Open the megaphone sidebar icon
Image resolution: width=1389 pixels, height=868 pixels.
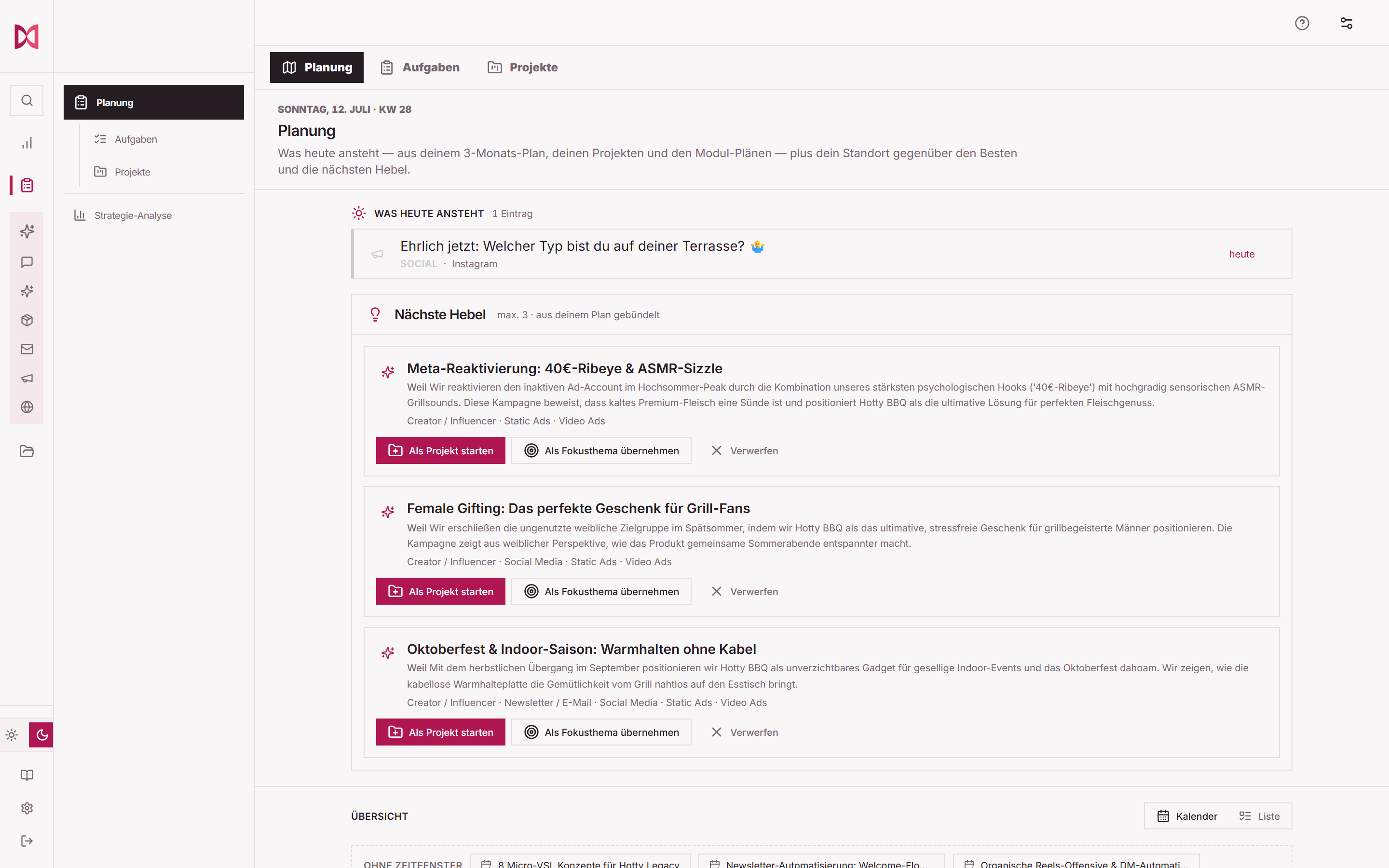(x=27, y=379)
